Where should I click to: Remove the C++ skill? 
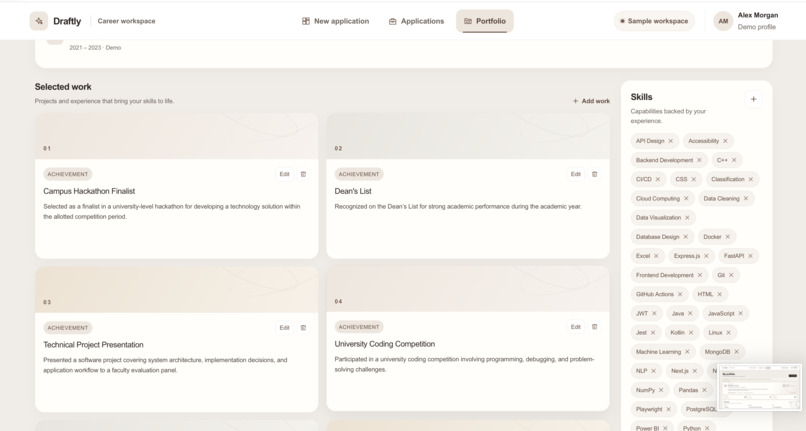734,160
